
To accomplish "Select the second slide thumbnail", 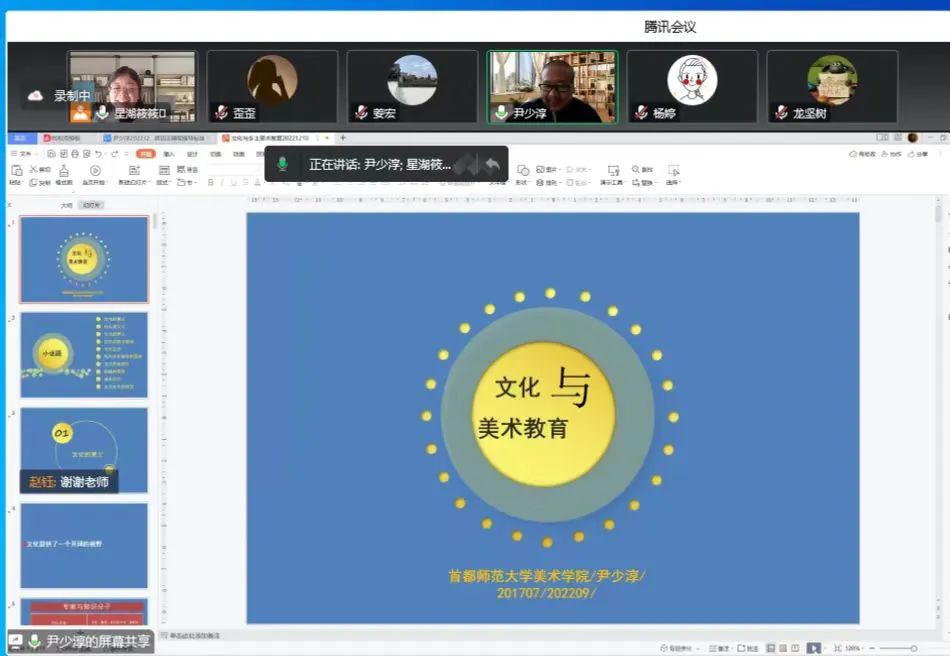I will (x=84, y=354).
